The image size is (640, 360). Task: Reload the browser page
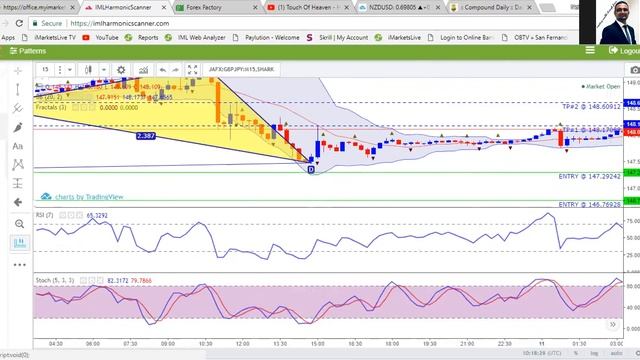click(x=19, y=23)
